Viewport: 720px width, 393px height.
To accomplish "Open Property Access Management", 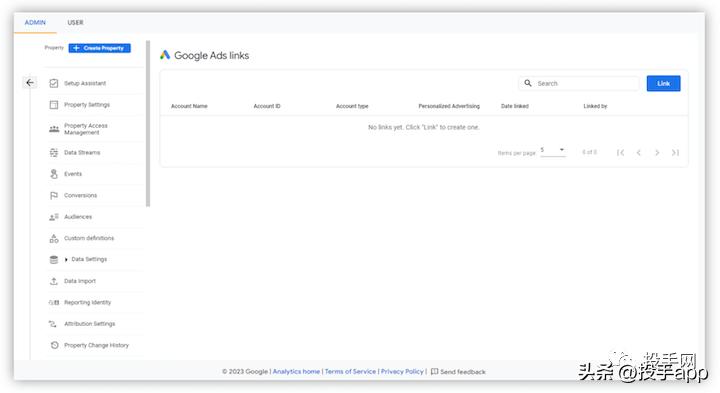I will coord(85,129).
